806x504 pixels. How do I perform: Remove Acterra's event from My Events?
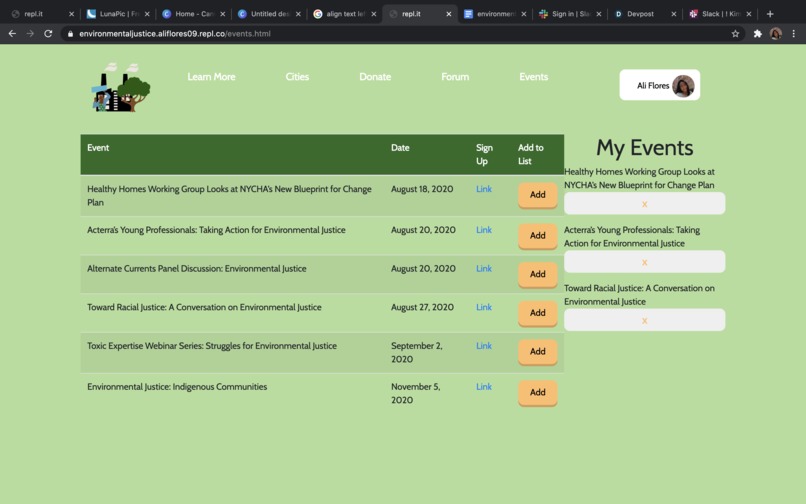(x=645, y=262)
